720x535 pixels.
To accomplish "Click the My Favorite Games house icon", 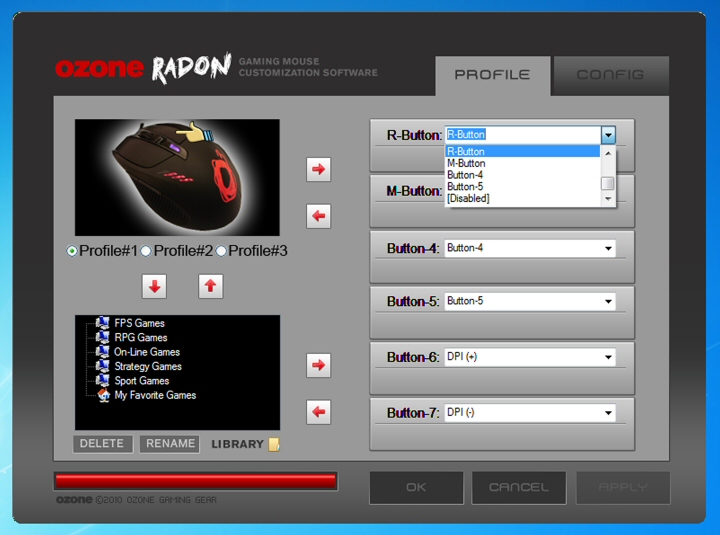I will (104, 395).
